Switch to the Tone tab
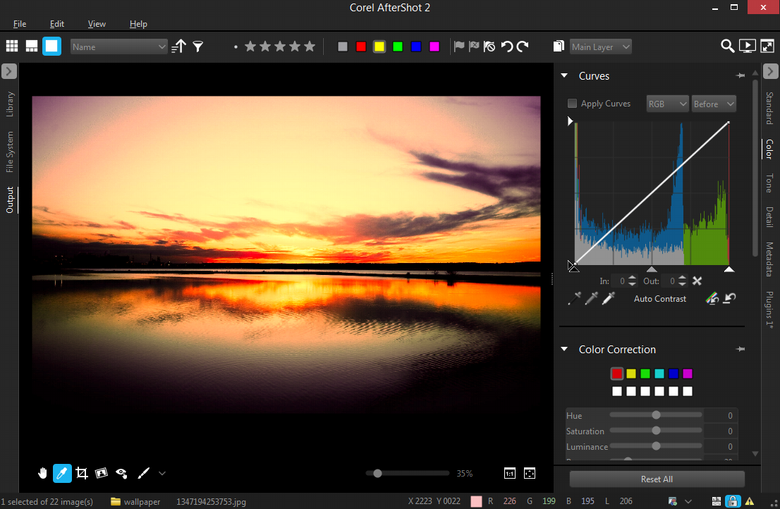 [768, 183]
